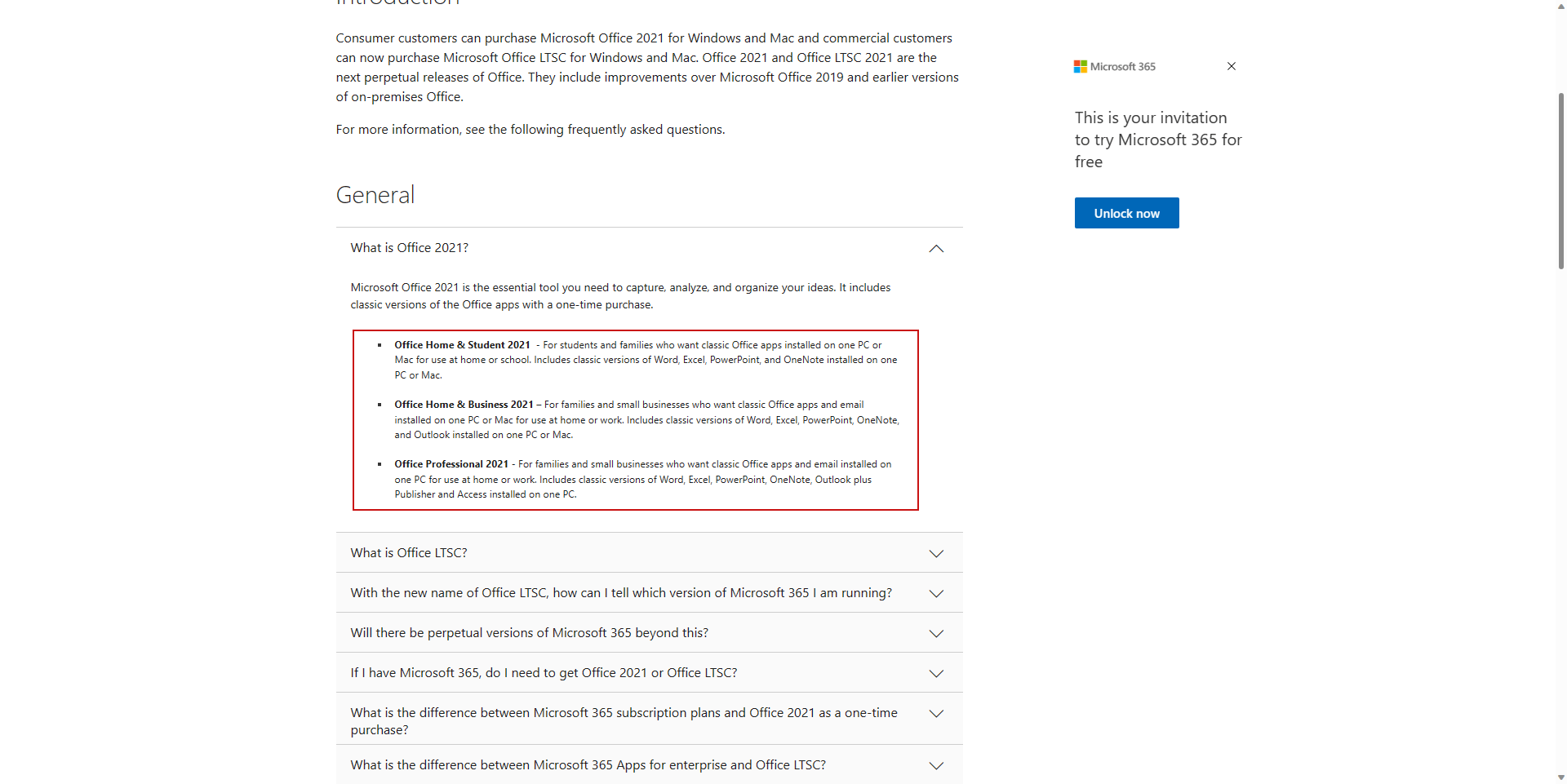Expand the question about telling which version is running

tap(649, 593)
